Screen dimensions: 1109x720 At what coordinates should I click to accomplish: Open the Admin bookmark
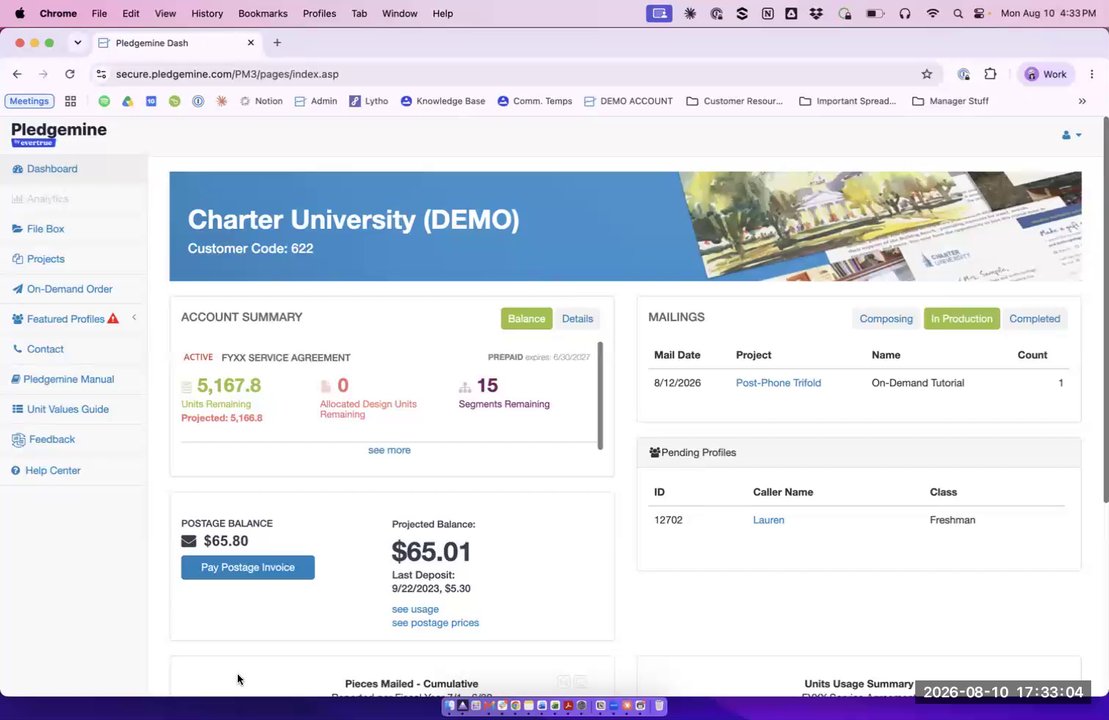(315, 101)
